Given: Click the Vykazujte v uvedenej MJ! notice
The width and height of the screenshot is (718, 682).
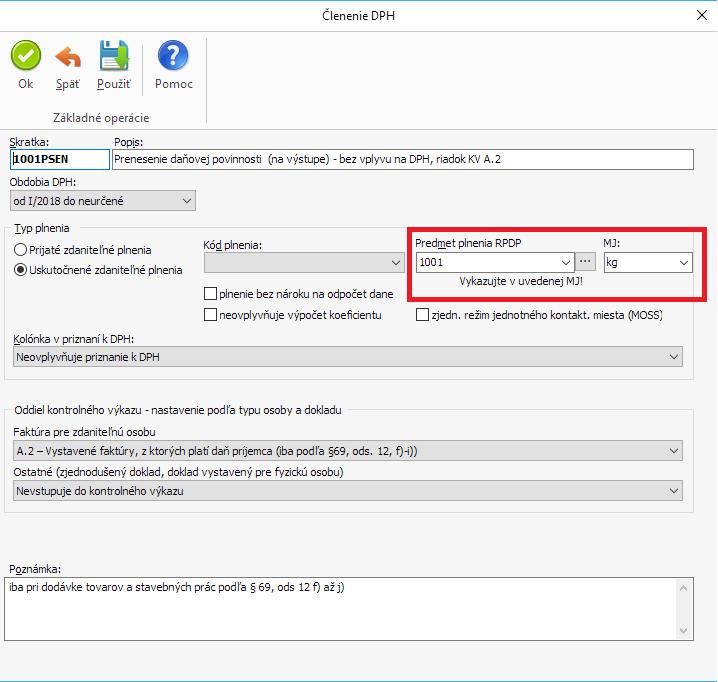Looking at the screenshot, I should click(521, 281).
